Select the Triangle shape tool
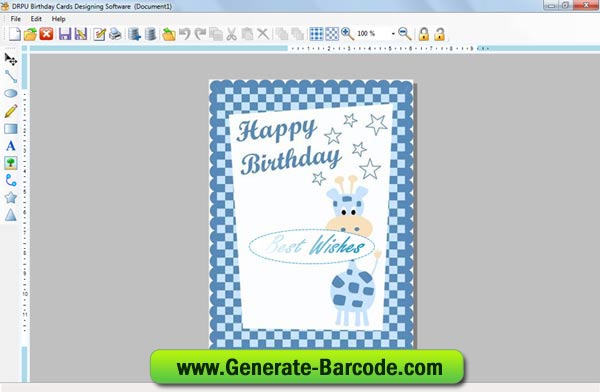The height and width of the screenshot is (392, 600). pos(11,215)
